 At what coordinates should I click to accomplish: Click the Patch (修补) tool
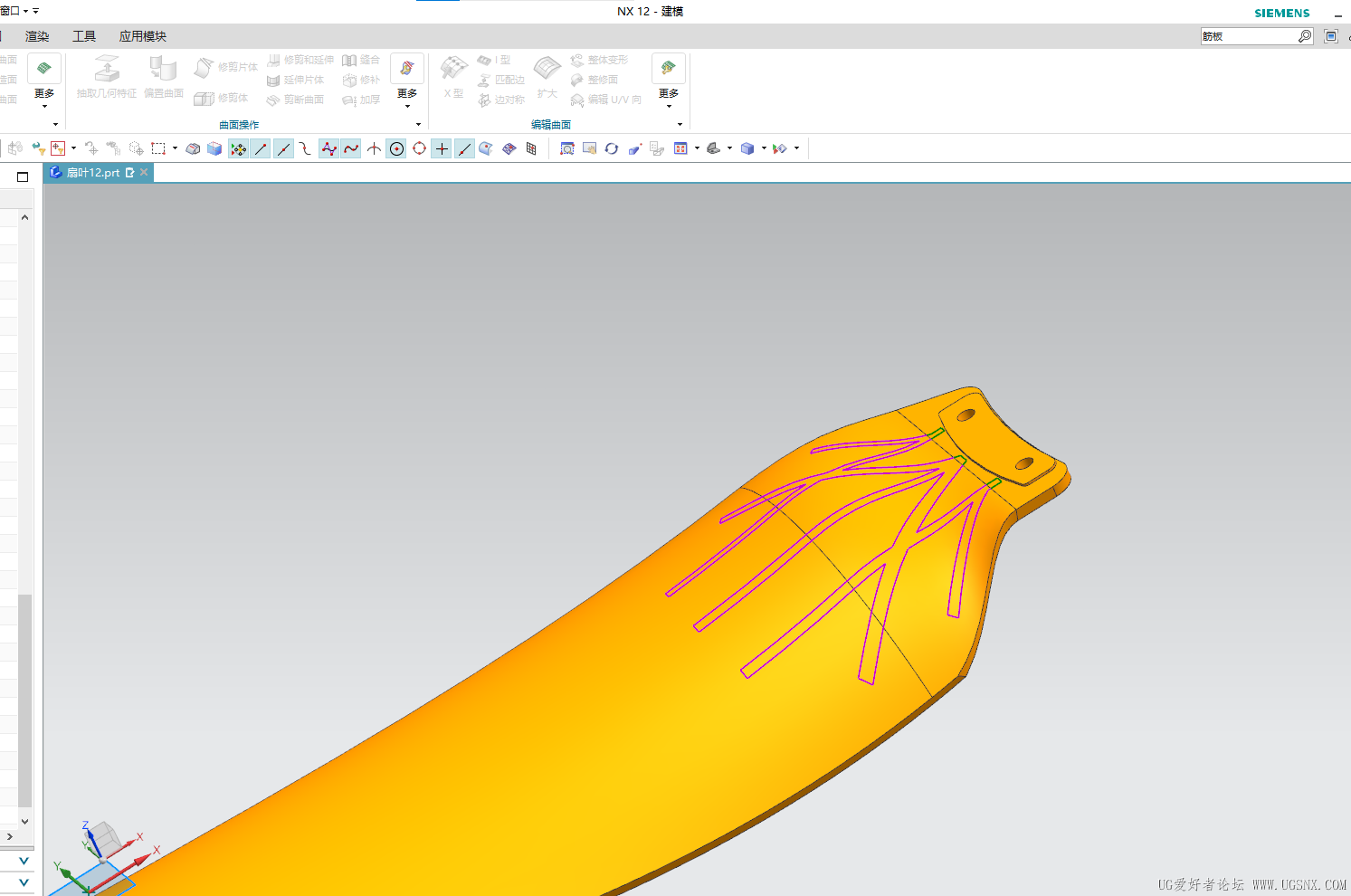click(x=361, y=80)
